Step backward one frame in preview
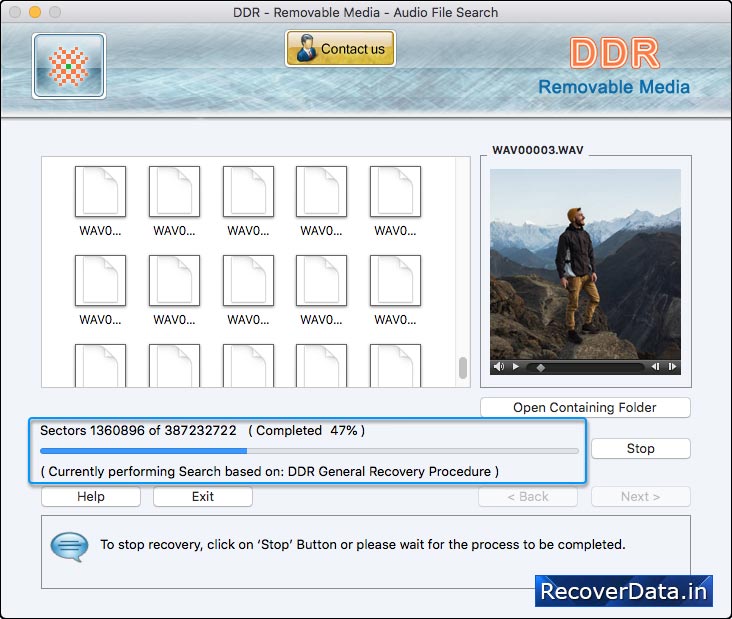Image resolution: width=732 pixels, height=619 pixels. [x=655, y=367]
